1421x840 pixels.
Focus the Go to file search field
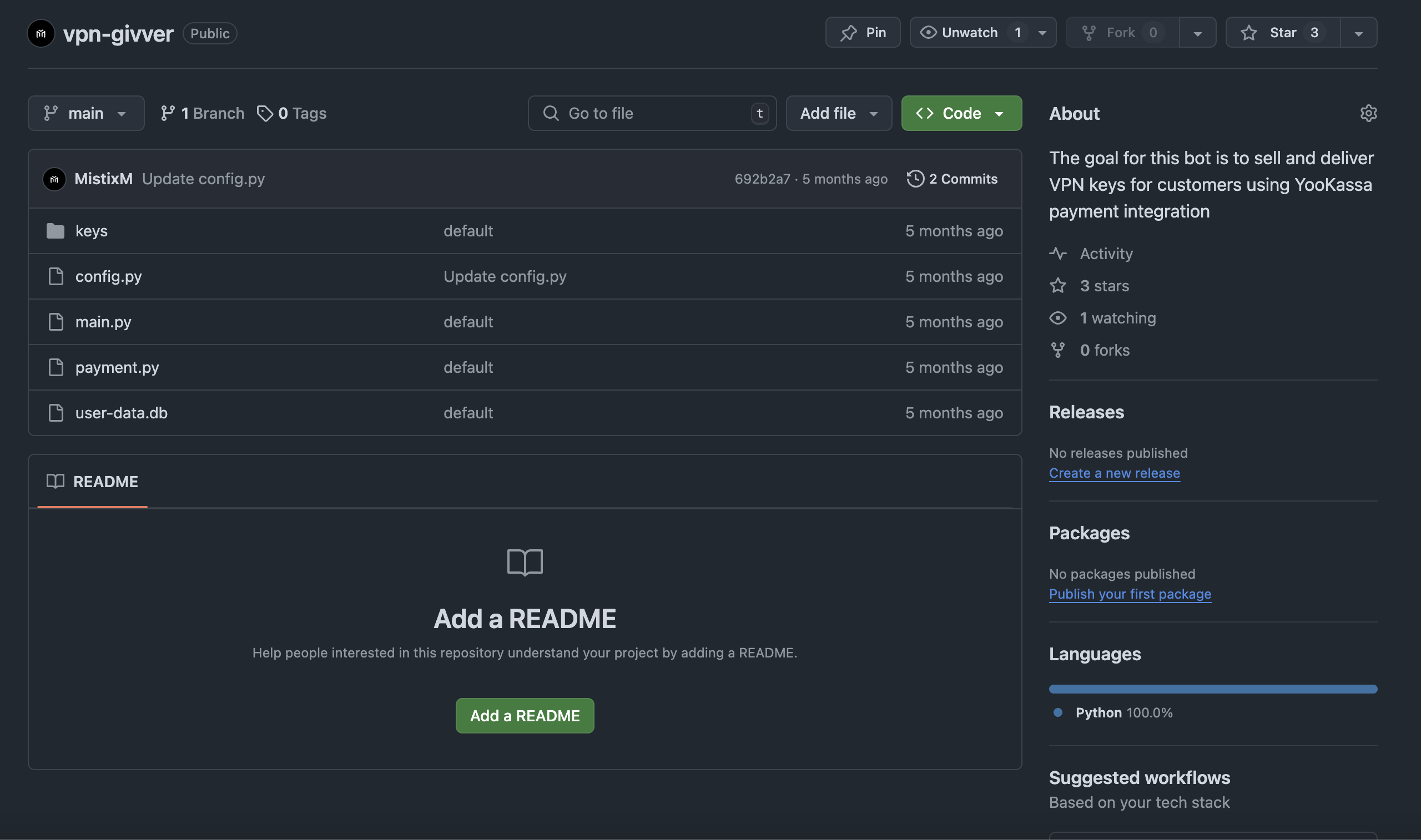pos(652,113)
